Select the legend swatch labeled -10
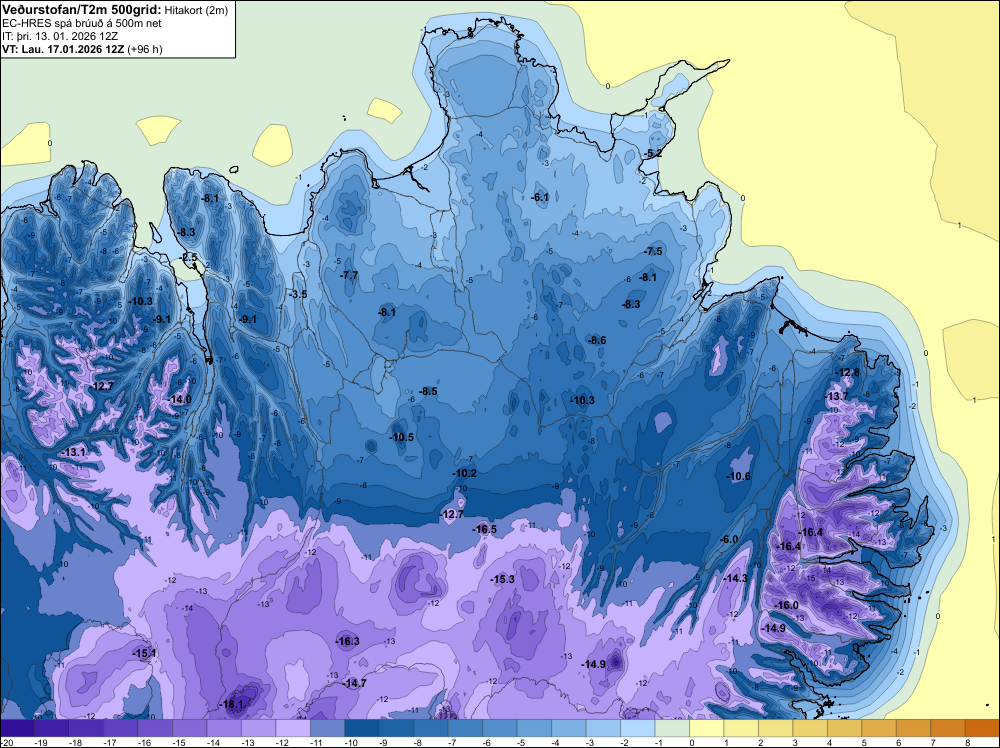 tap(362, 728)
